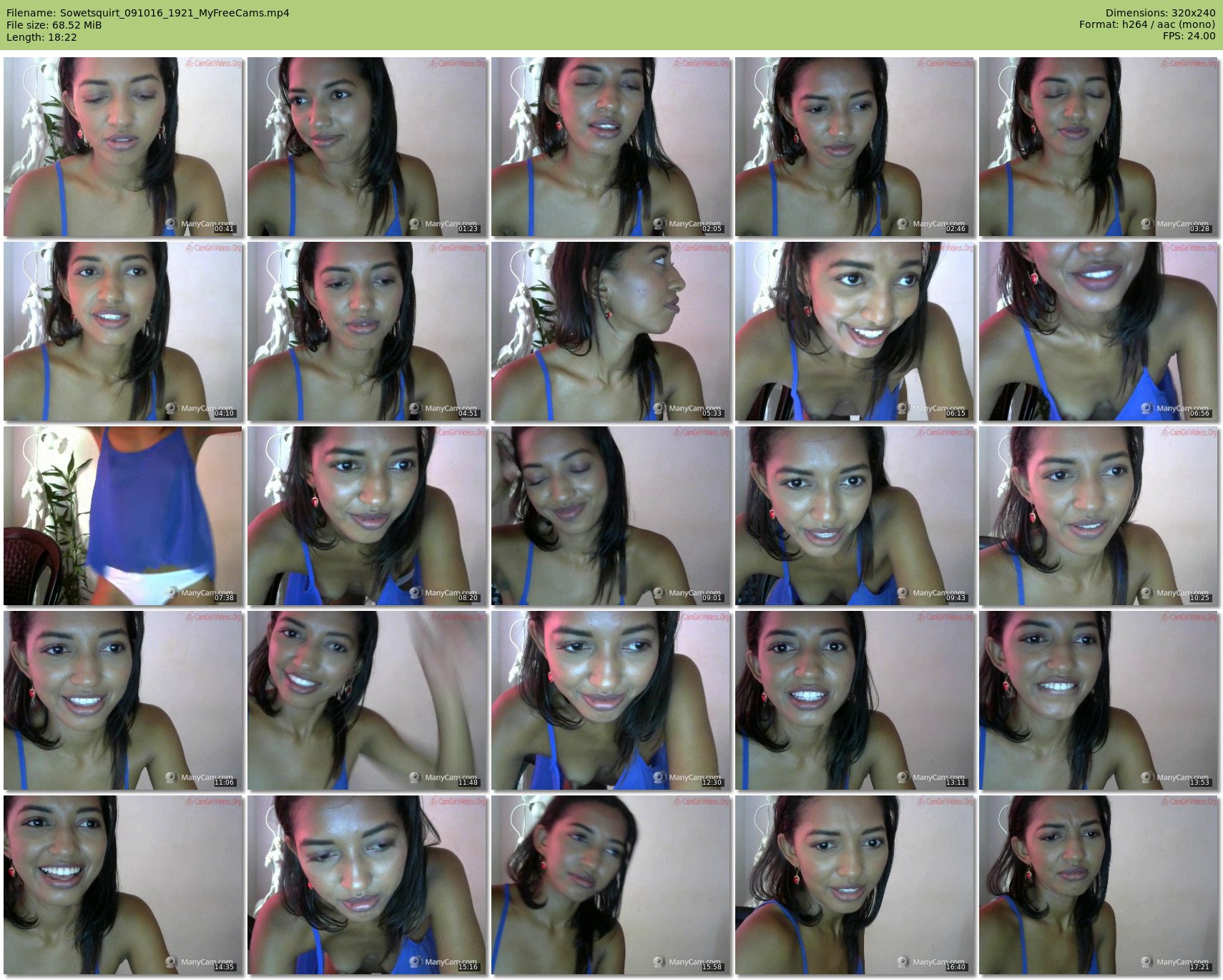Click the thumbnail marked 06:56
Viewport: 1223px width, 980px height.
(1099, 331)
